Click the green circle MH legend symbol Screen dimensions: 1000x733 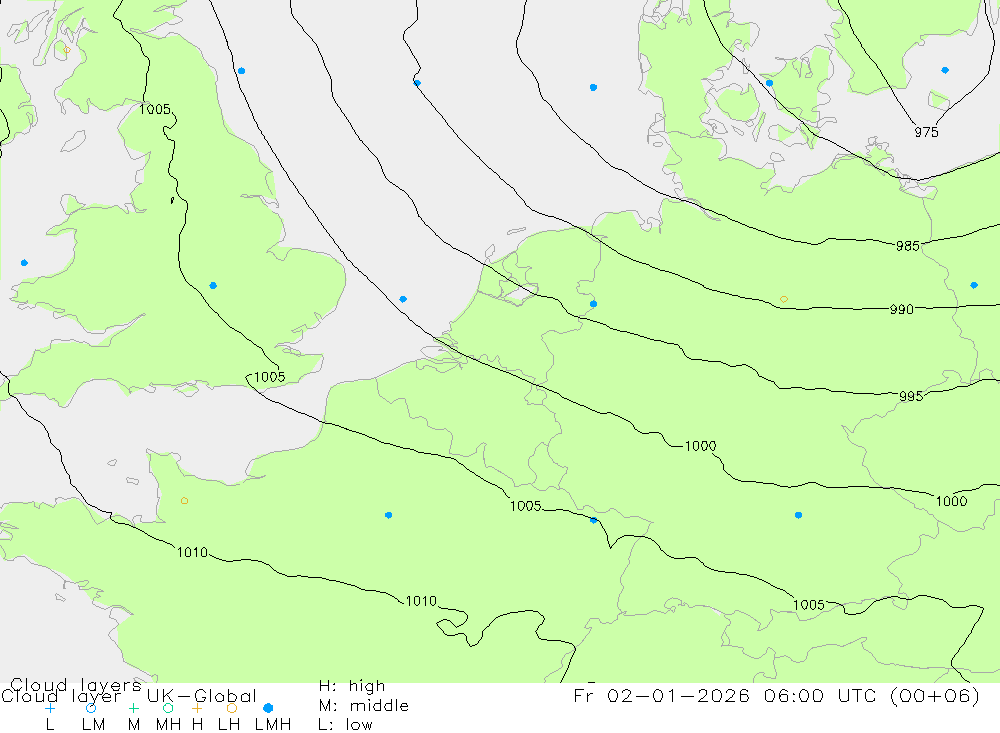pyautogui.click(x=168, y=708)
